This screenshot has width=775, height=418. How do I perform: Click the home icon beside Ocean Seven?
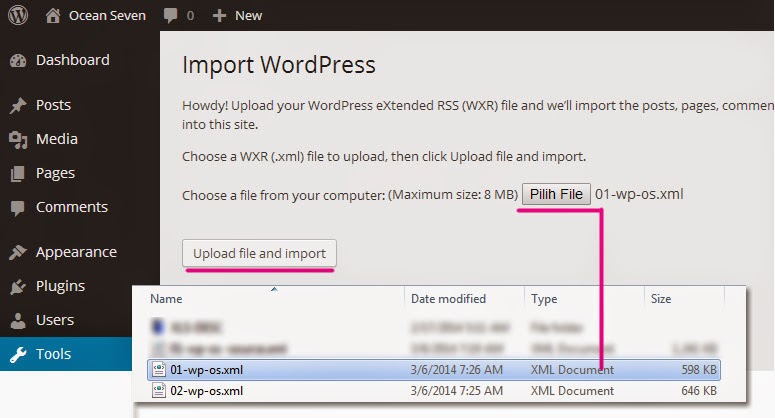pos(53,16)
